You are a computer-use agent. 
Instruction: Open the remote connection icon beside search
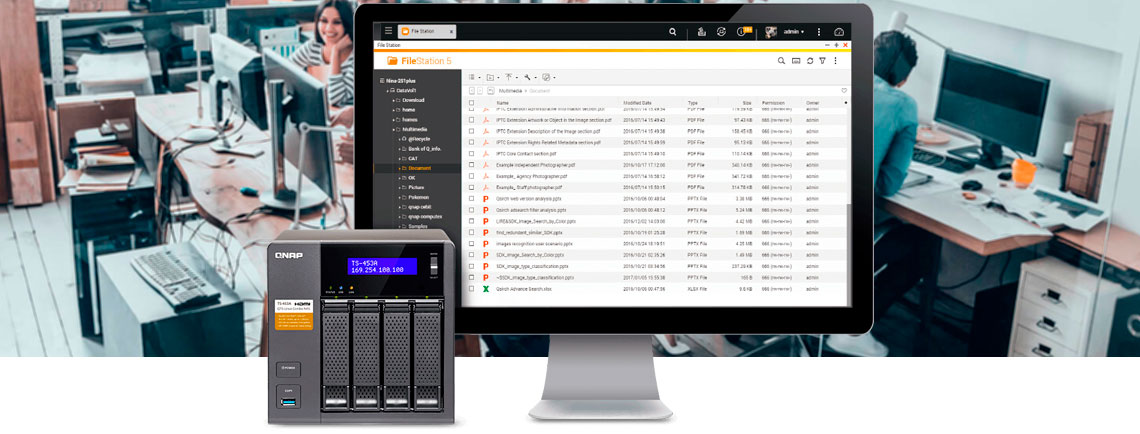click(795, 61)
